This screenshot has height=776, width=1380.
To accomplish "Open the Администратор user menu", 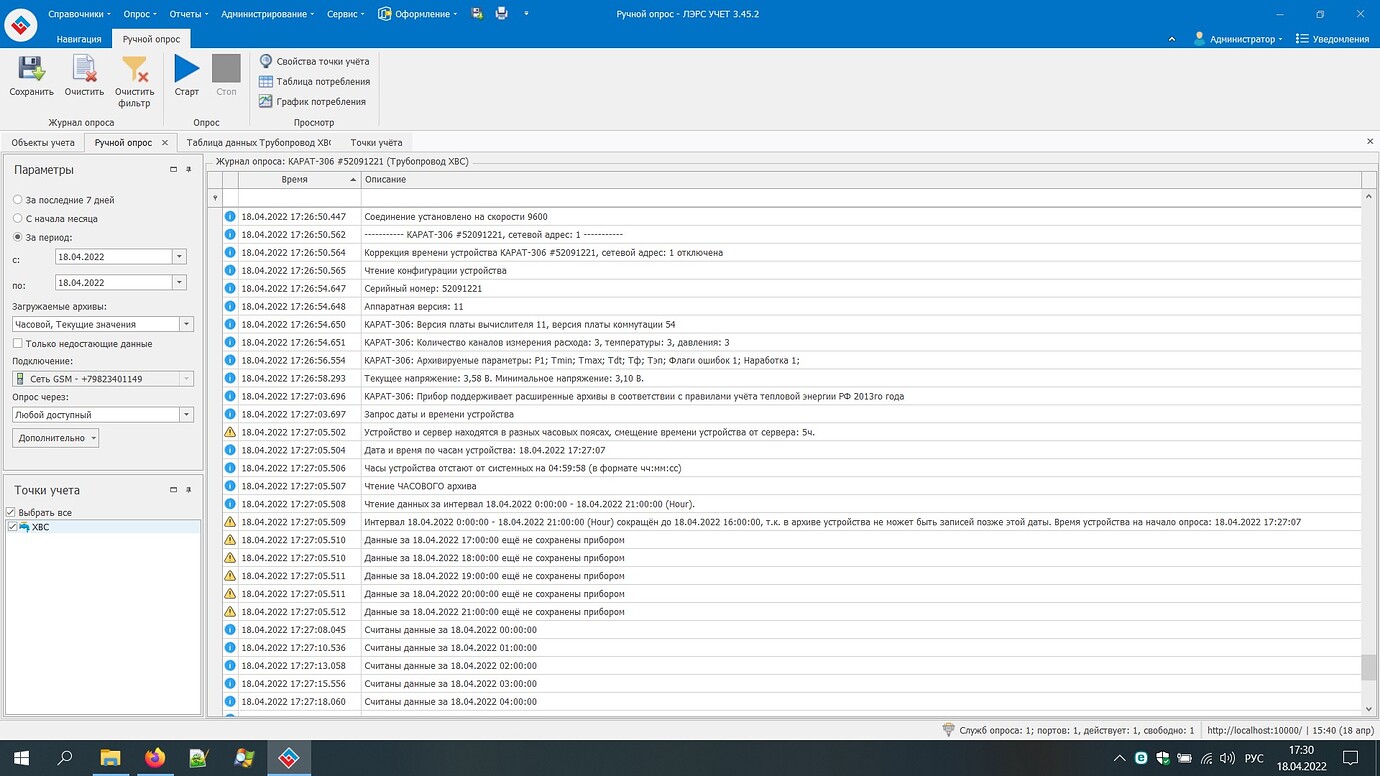I will pos(1237,39).
